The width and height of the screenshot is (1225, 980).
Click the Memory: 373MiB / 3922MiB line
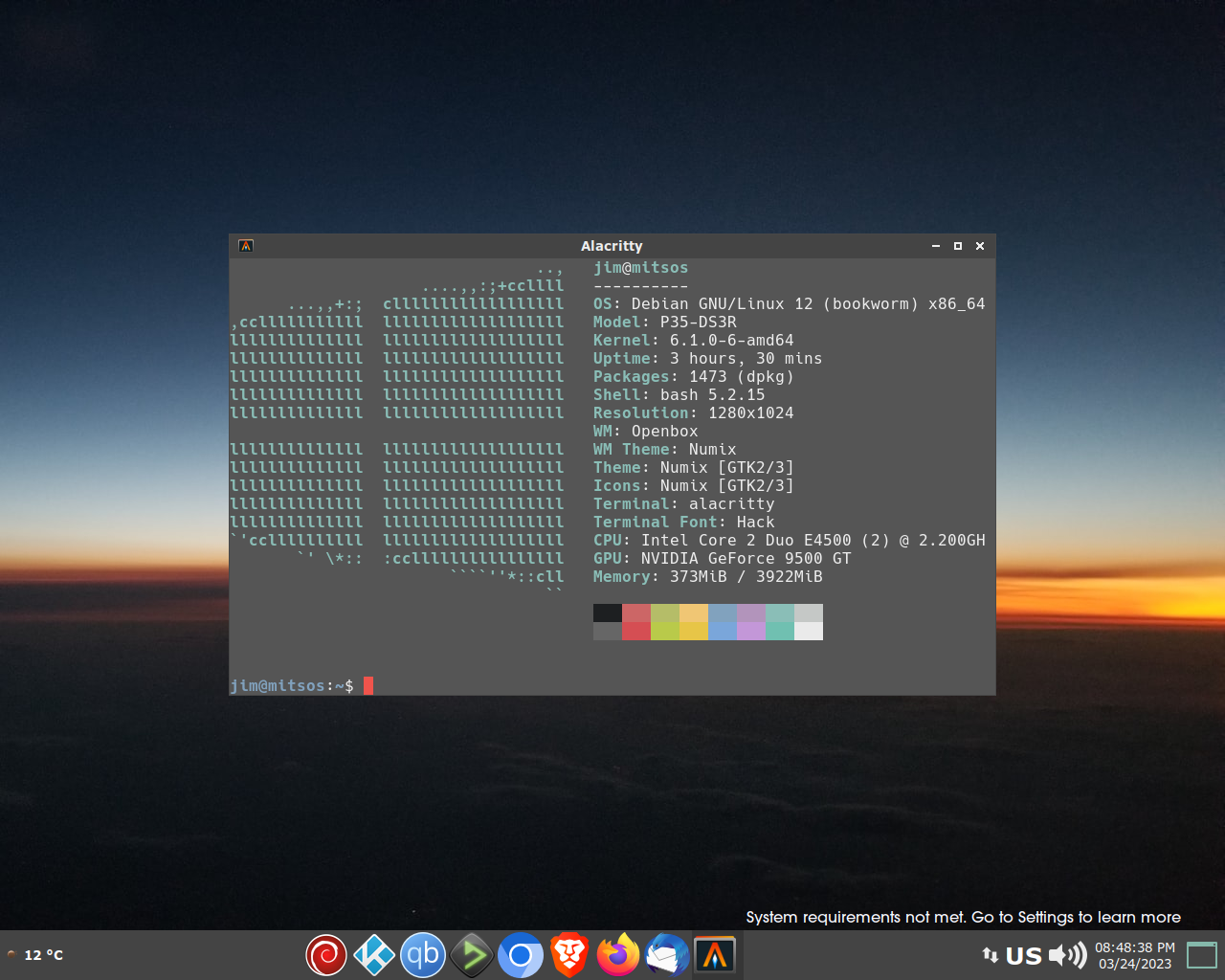click(708, 577)
